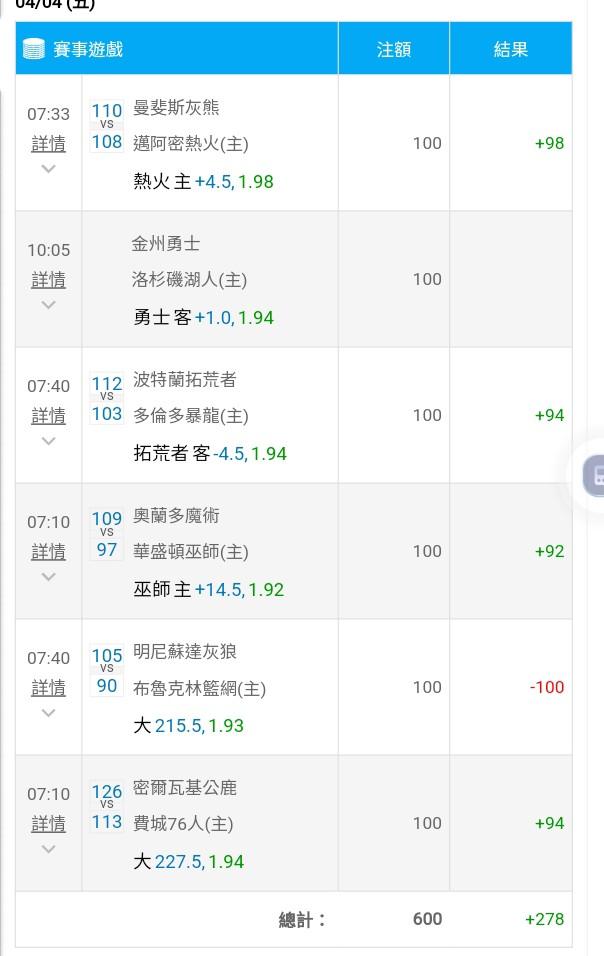The height and width of the screenshot is (956, 604).
Task: Open 詳情 for 07:40 Trail Blazers vs Raptors
Action: point(48,416)
